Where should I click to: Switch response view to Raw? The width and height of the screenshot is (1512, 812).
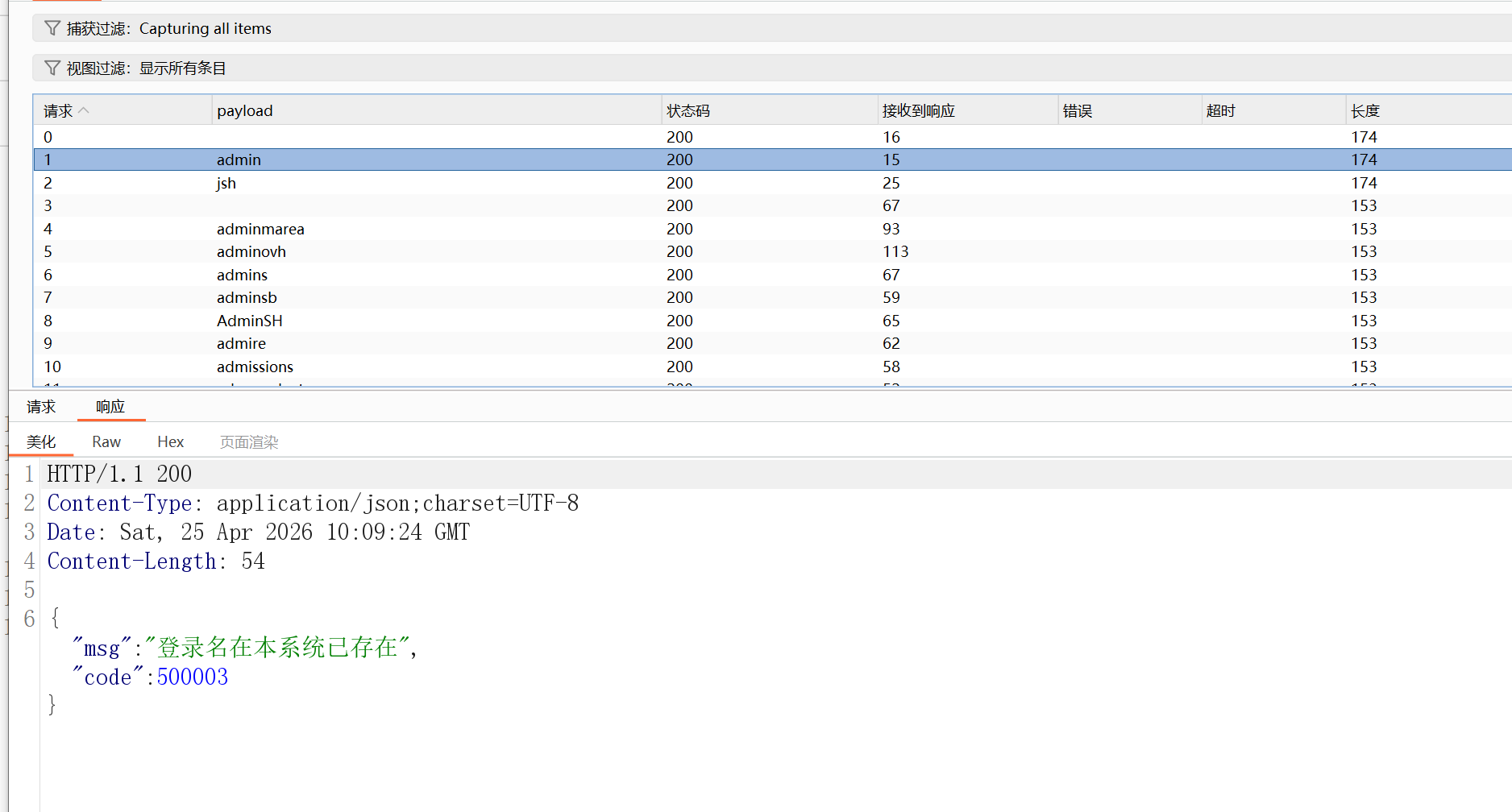pos(106,441)
